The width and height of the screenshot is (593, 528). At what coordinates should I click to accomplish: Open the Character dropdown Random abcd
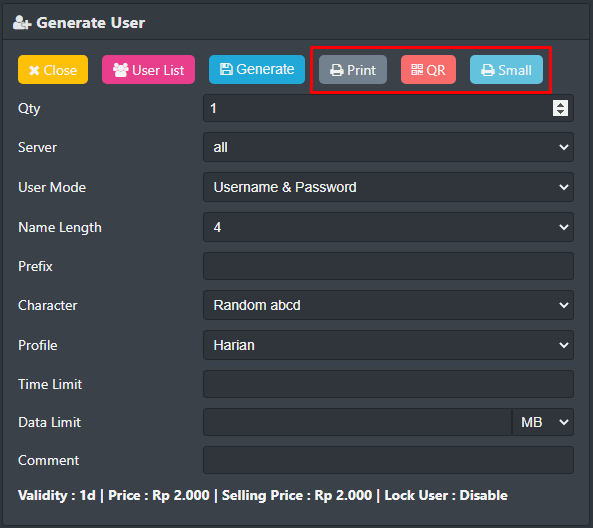coord(388,305)
